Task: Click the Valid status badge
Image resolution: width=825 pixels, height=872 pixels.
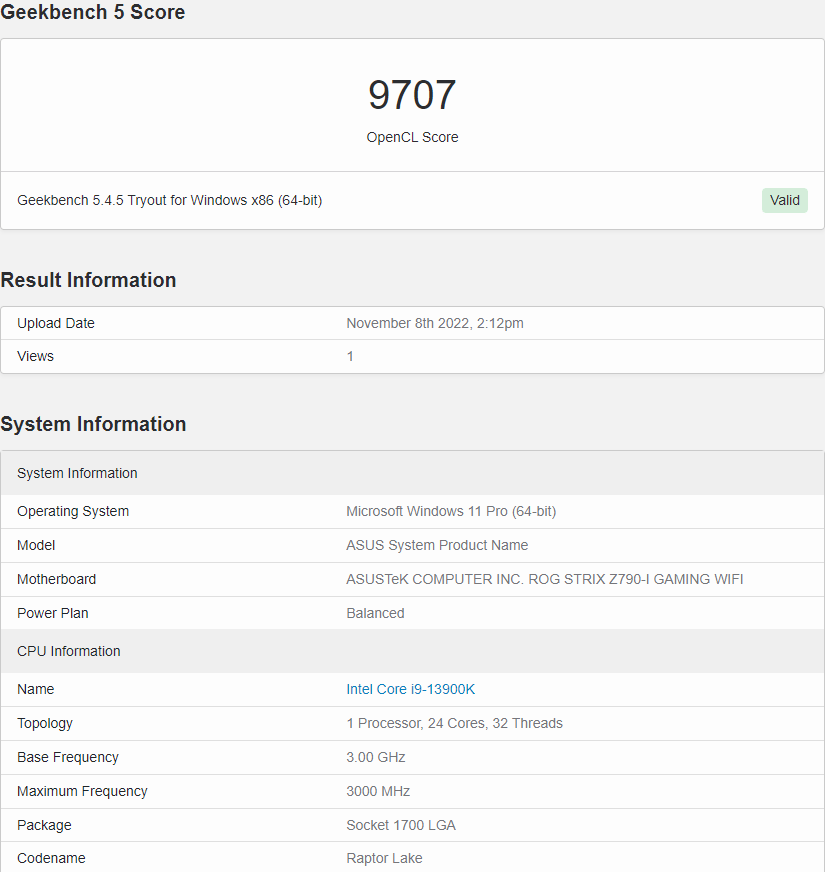Action: click(784, 200)
